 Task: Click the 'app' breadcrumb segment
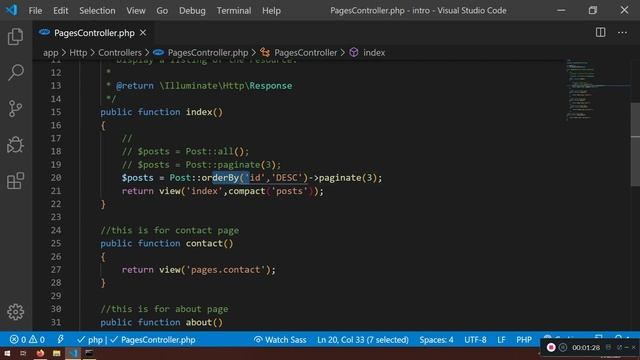[x=51, y=53]
